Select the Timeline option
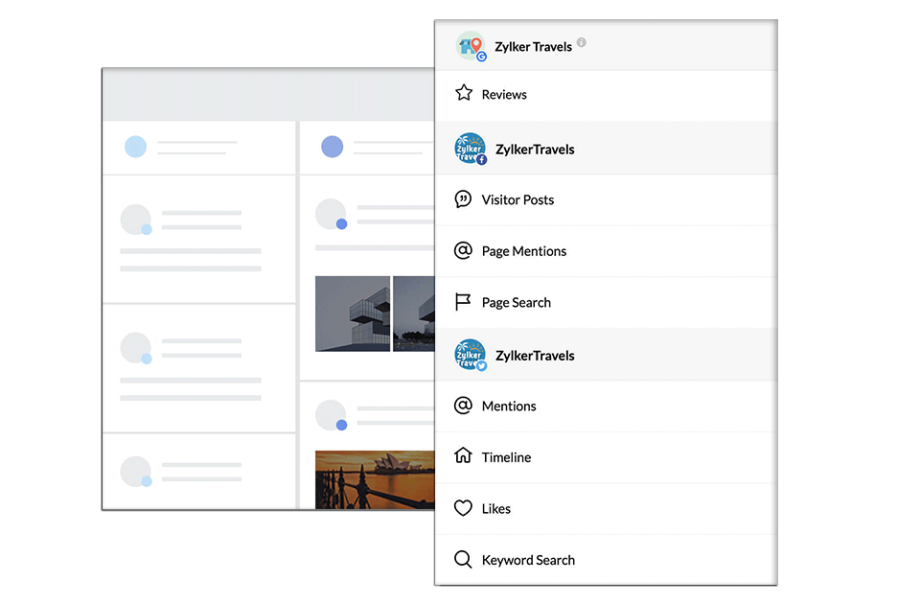 click(606, 457)
